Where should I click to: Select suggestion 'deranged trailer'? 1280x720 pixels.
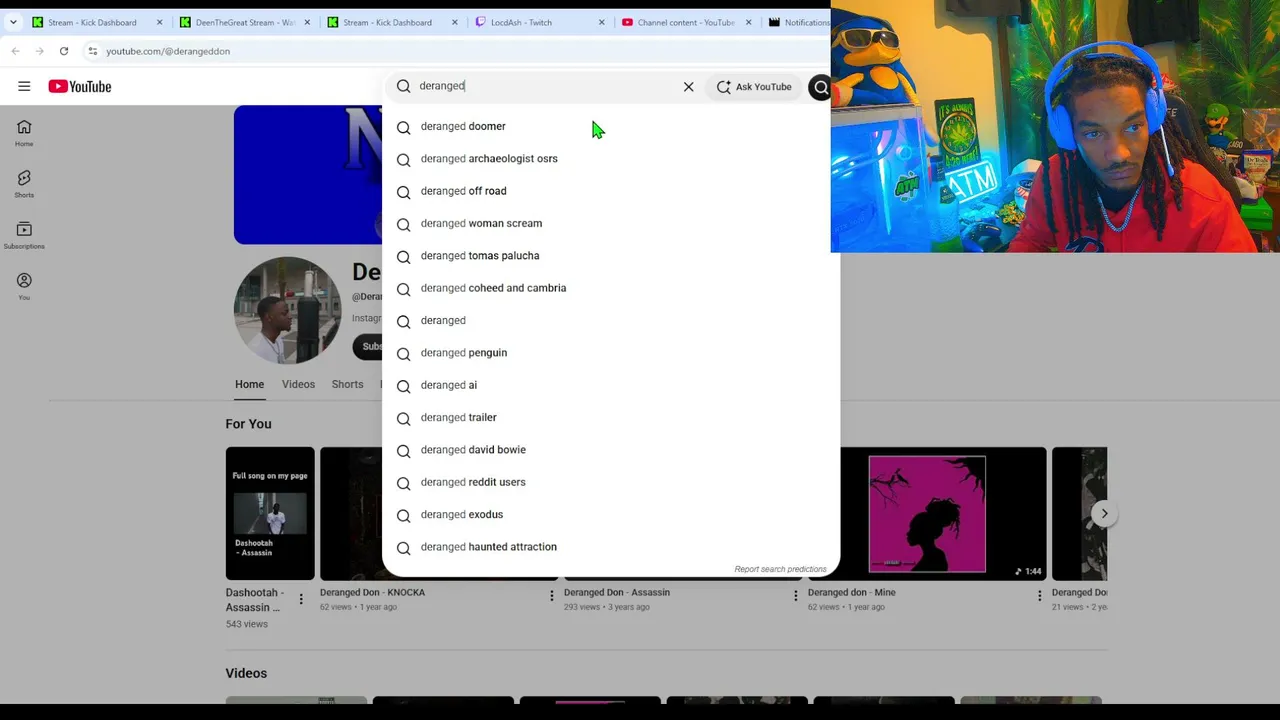[x=611, y=417]
